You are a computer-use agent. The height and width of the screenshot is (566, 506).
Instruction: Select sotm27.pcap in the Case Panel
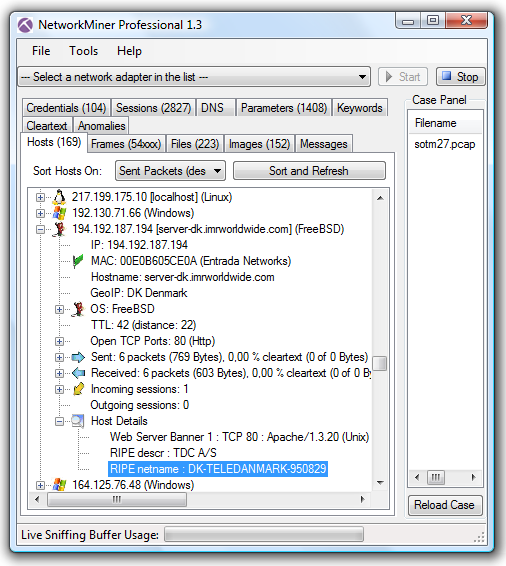coord(445,144)
